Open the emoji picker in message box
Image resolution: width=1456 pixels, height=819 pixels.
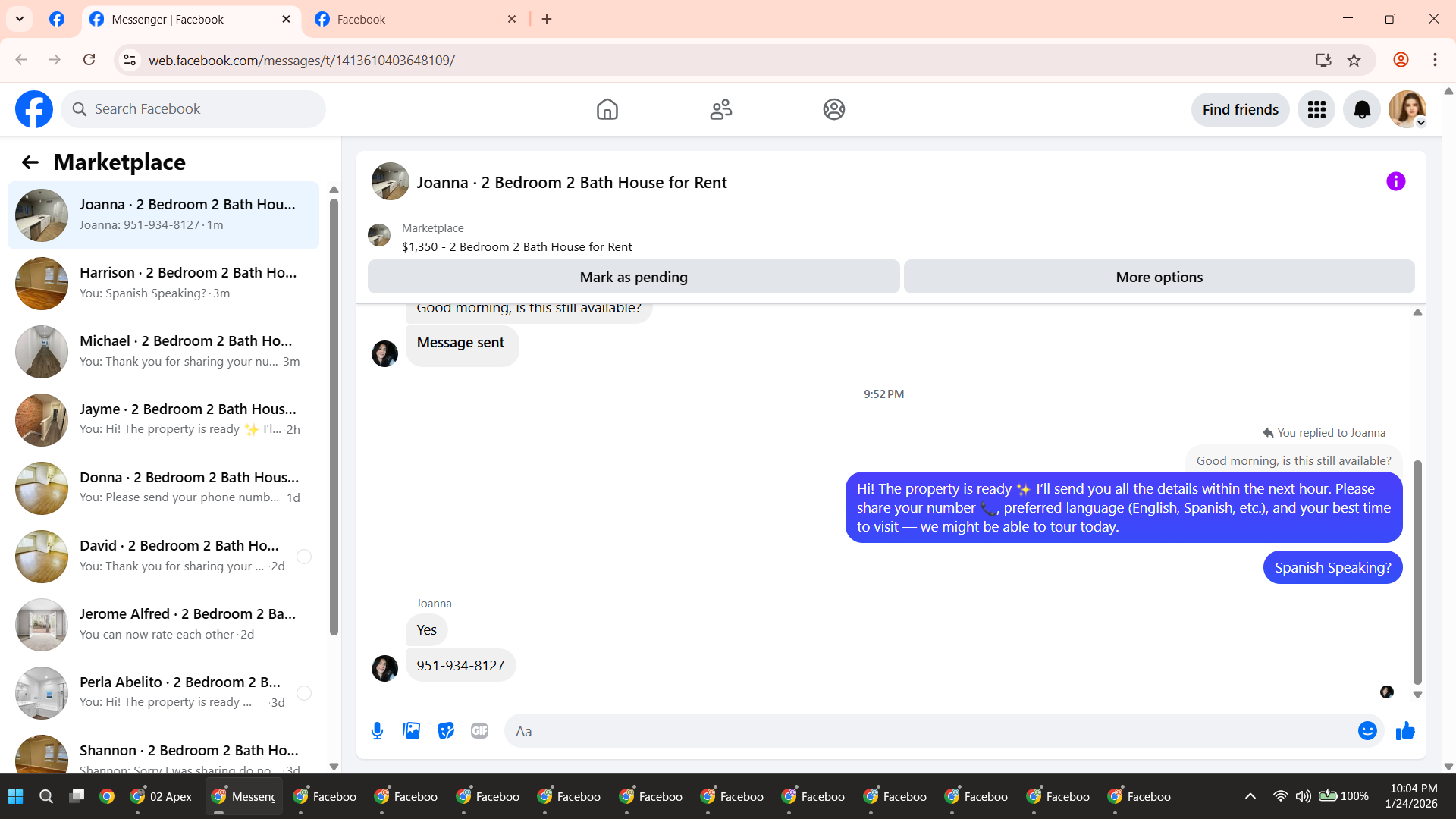click(1367, 731)
